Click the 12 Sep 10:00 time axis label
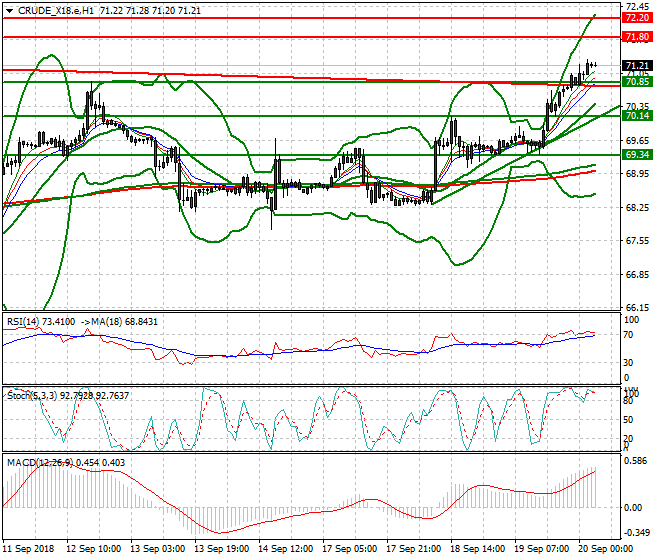Viewport: 660px width, 560px height. pos(93,549)
